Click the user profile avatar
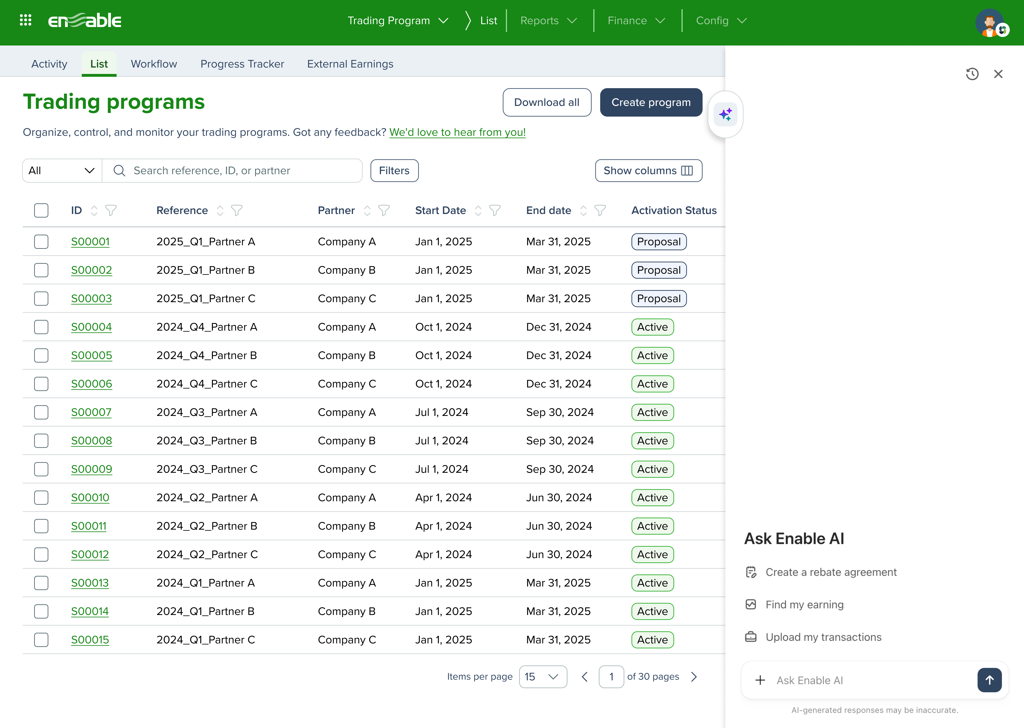 [x=990, y=22]
